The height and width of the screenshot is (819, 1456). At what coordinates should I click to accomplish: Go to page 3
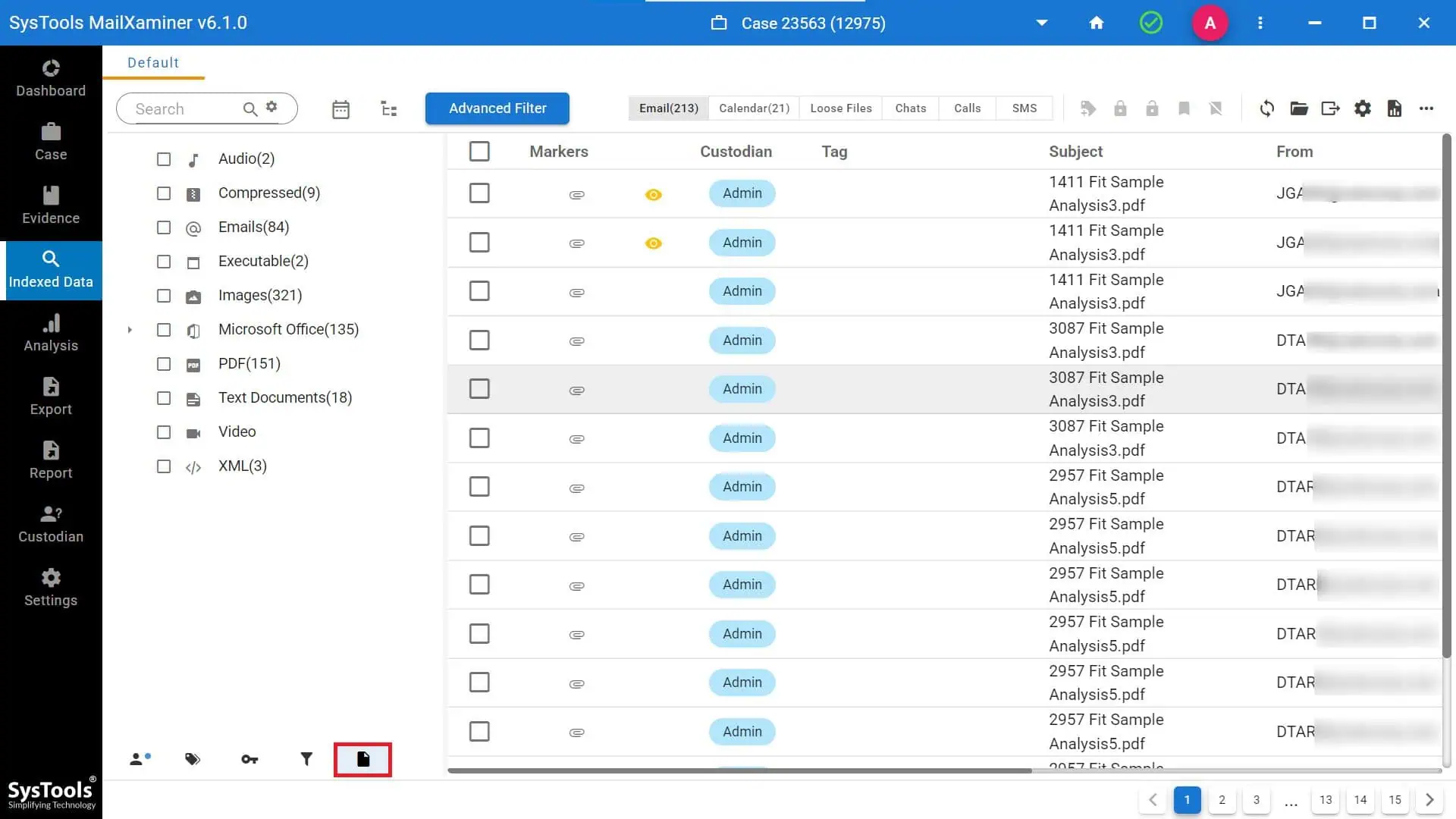[x=1257, y=800]
